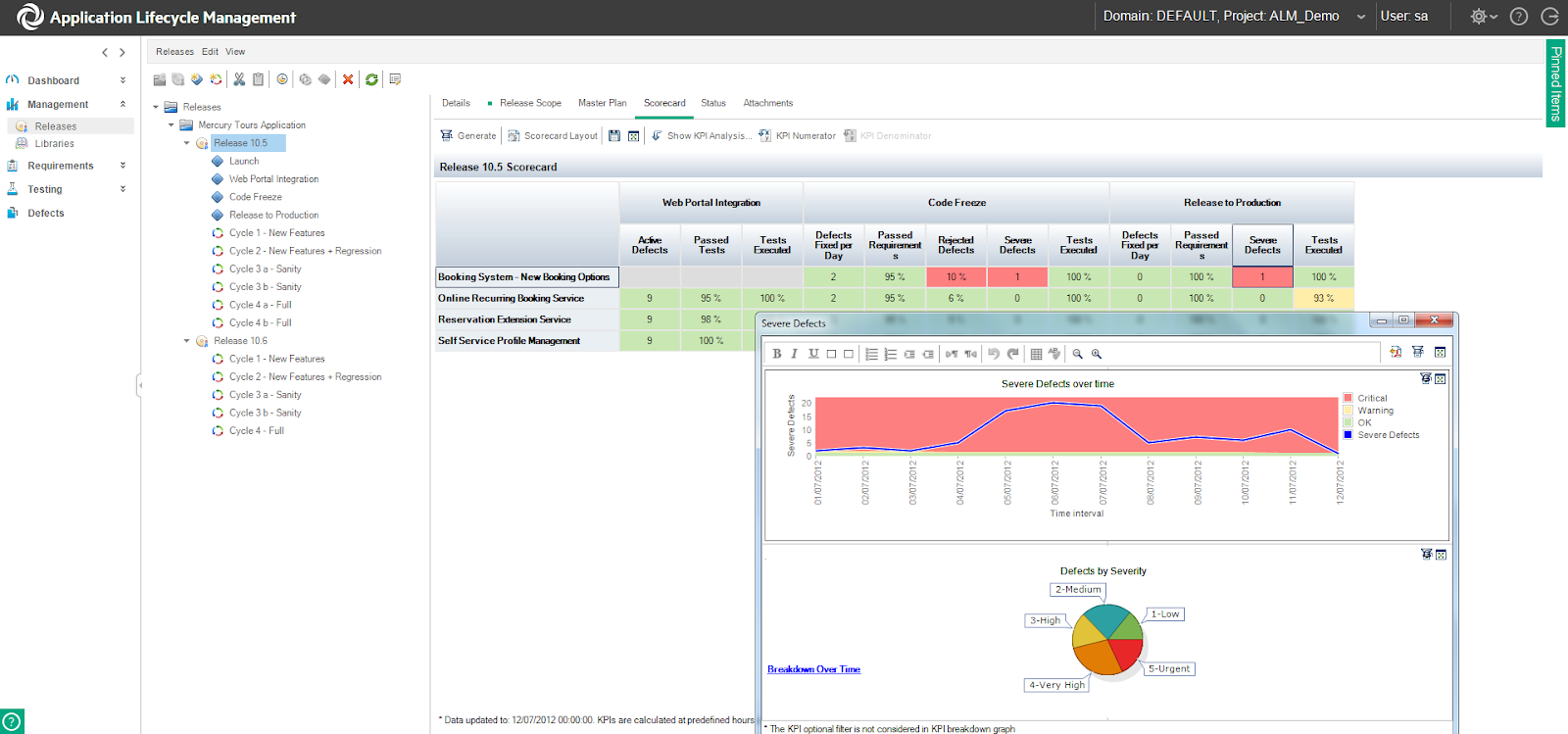This screenshot has width=1568, height=734.
Task: Open the View menu
Action: pyautogui.click(x=235, y=52)
